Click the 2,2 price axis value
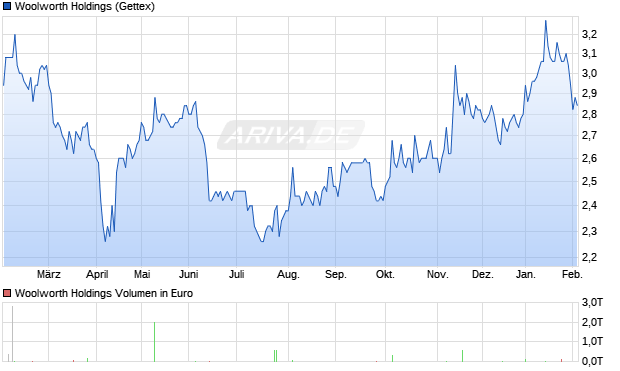 [x=589, y=257]
